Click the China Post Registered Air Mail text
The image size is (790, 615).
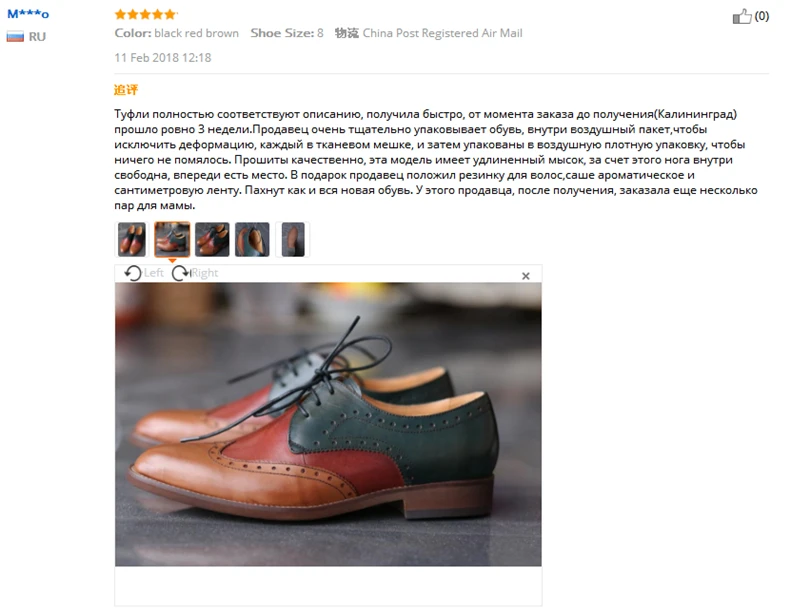(442, 33)
